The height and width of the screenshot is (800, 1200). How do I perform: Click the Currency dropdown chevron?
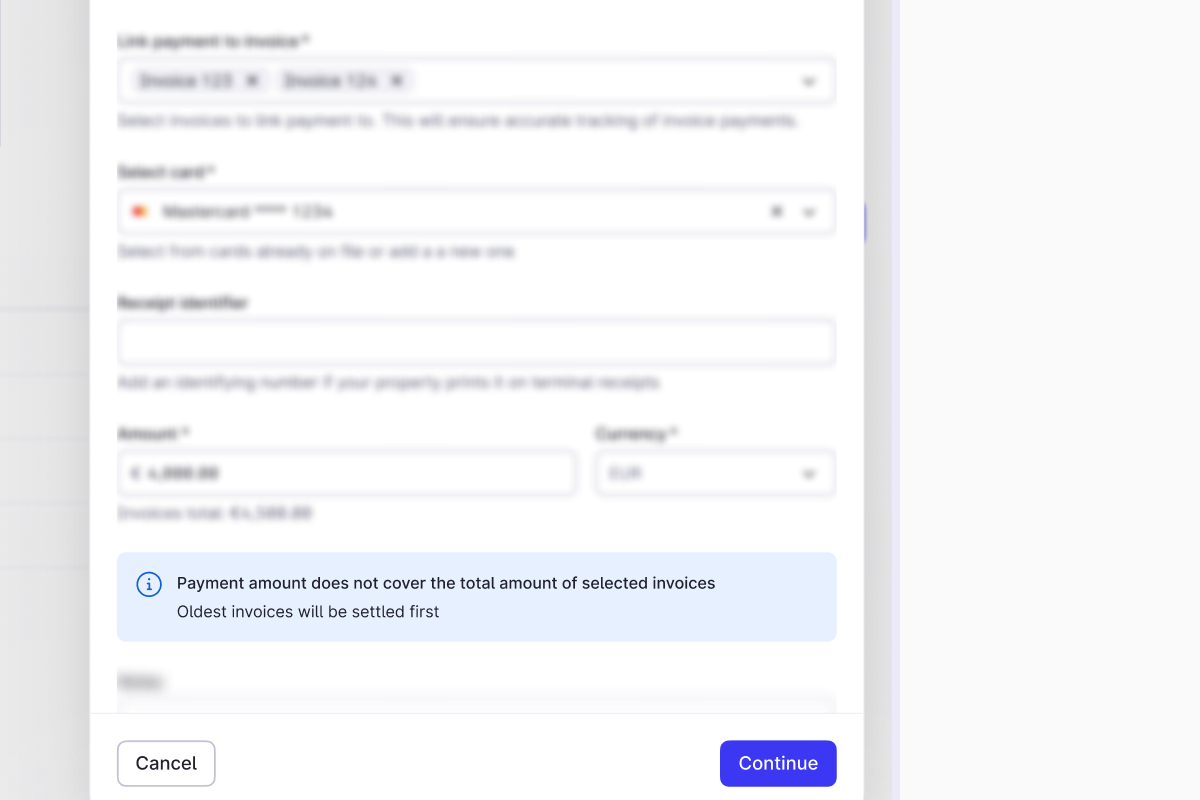[809, 474]
